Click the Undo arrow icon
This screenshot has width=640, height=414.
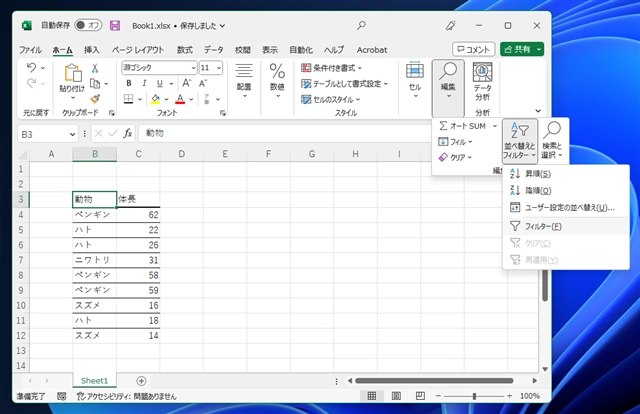(x=32, y=68)
